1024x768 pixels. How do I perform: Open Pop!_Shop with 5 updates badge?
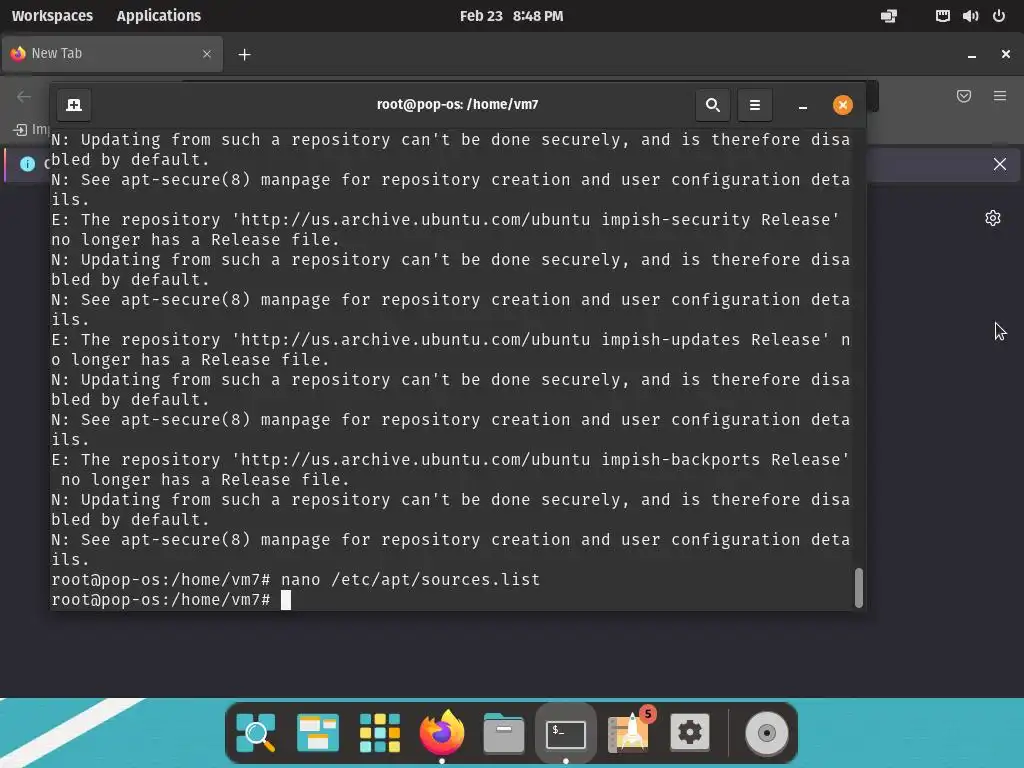click(x=628, y=733)
